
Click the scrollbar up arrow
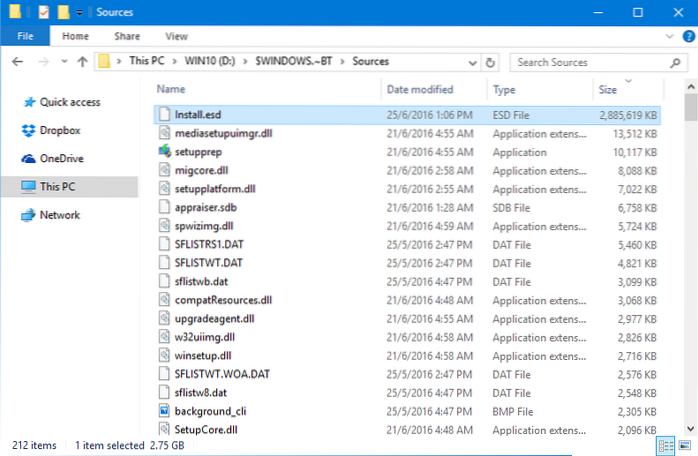pos(690,86)
